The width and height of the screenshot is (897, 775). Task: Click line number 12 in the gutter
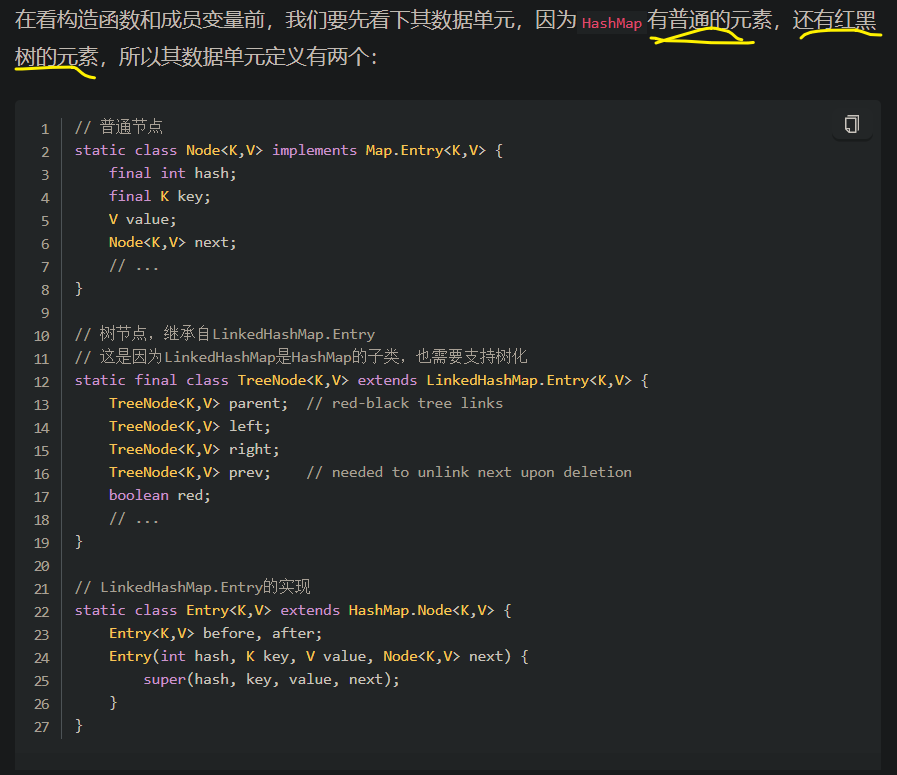pyautogui.click(x=42, y=381)
